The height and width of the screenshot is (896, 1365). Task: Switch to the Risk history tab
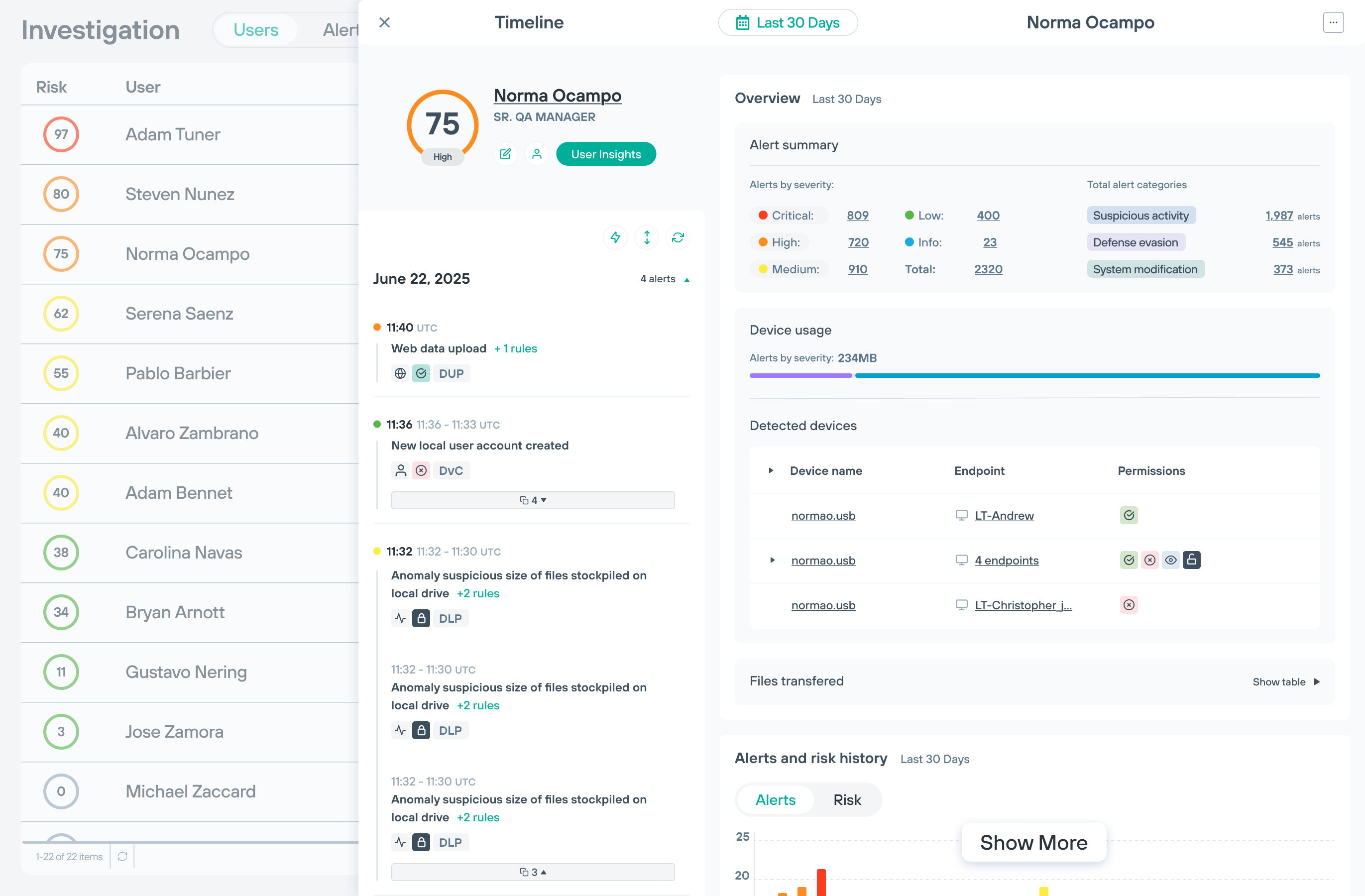847,799
